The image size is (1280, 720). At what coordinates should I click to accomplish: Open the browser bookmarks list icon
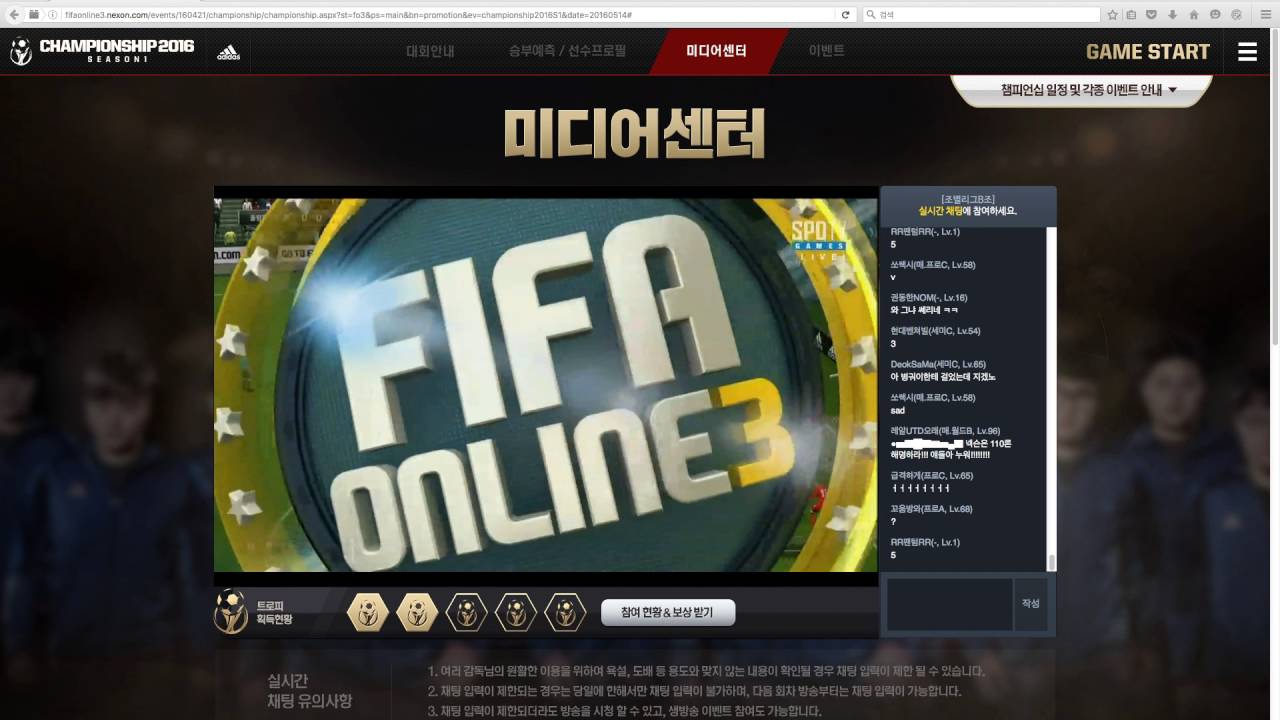(1132, 15)
